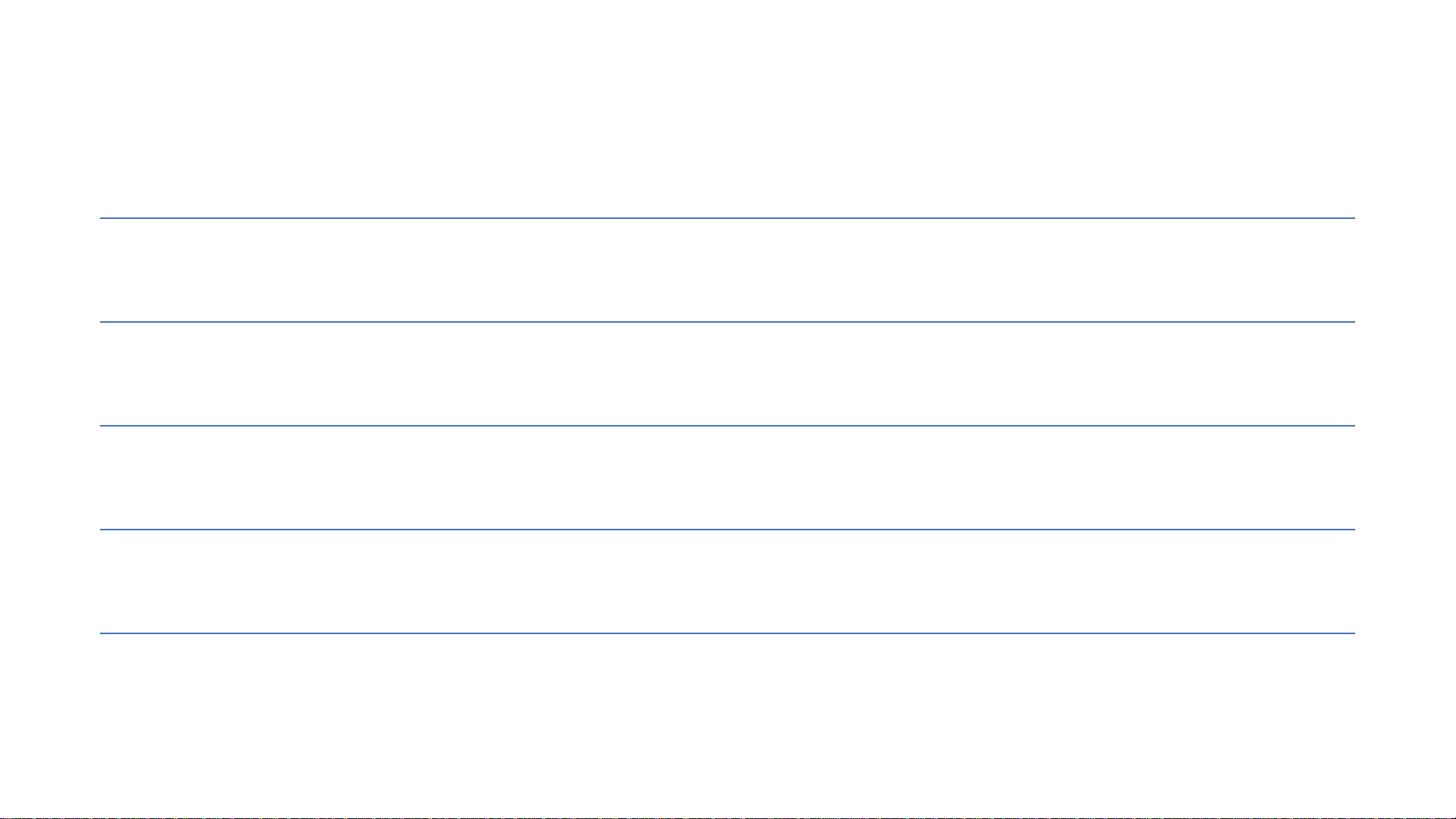Select the left end of the middle blue line

[102, 426]
